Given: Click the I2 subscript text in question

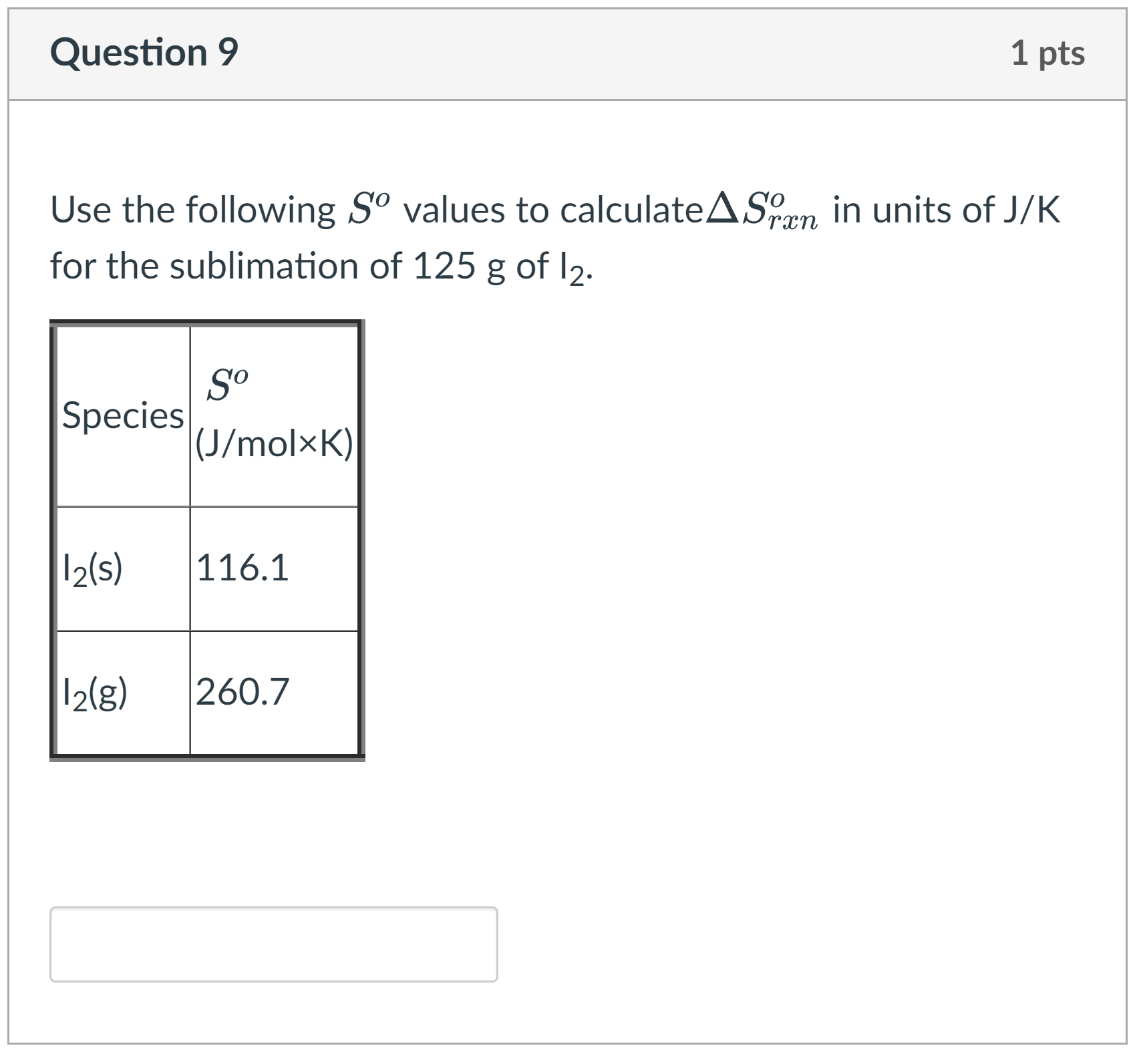Looking at the screenshot, I should (x=573, y=266).
